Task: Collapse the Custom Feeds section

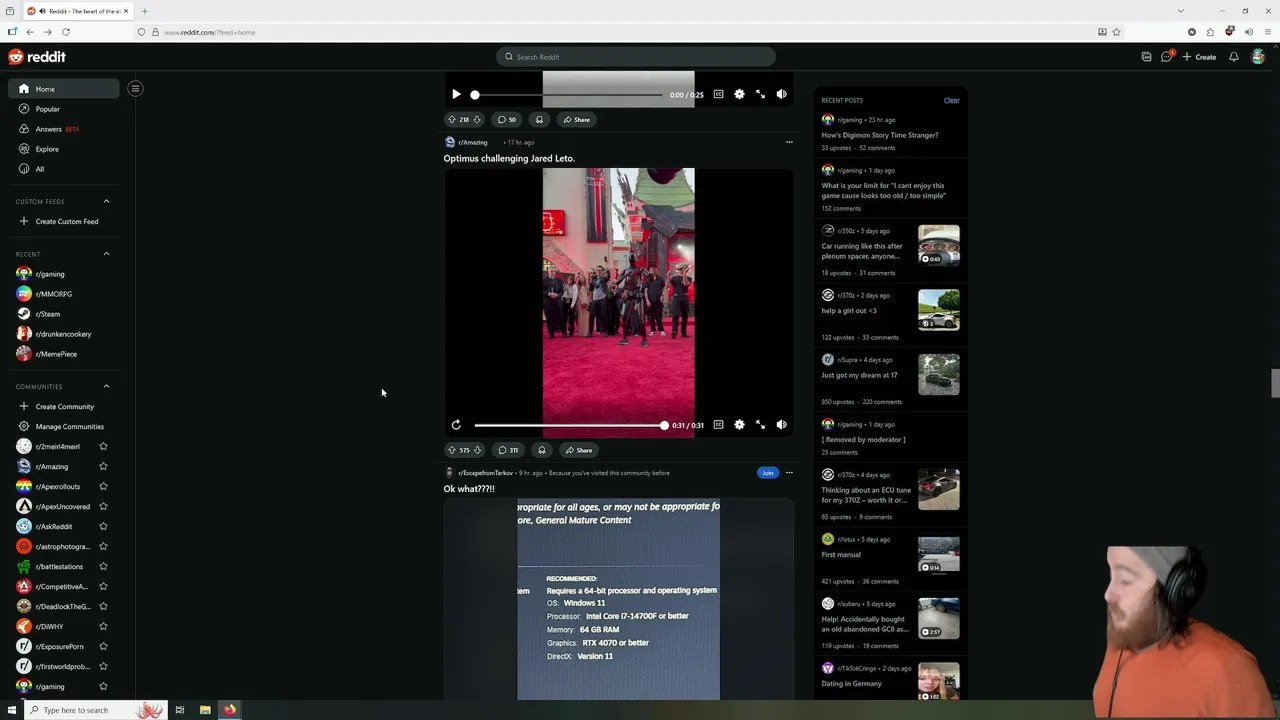Action: [x=106, y=201]
